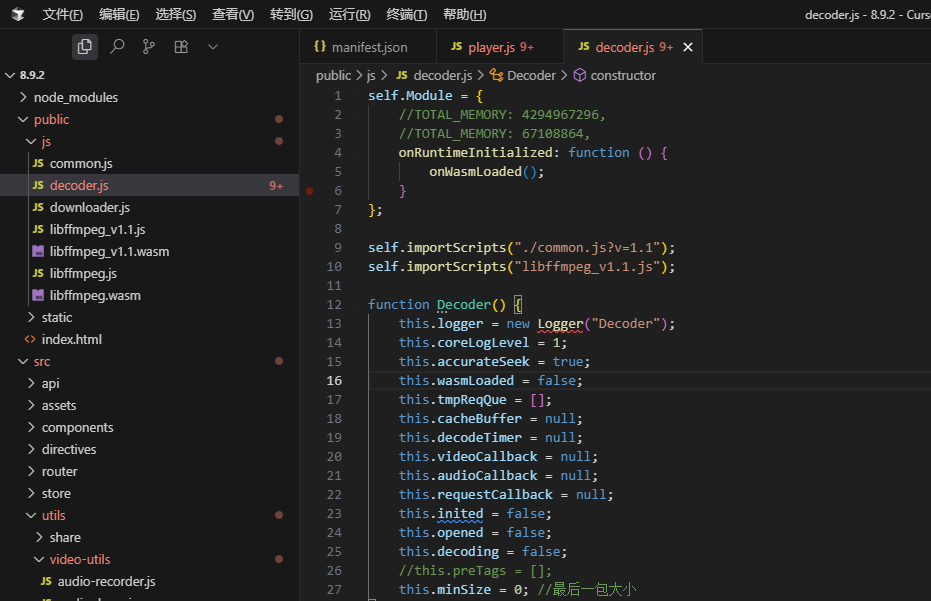The width and height of the screenshot is (931, 601).
Task: Click the js breadcrumb segment
Action: 370,75
